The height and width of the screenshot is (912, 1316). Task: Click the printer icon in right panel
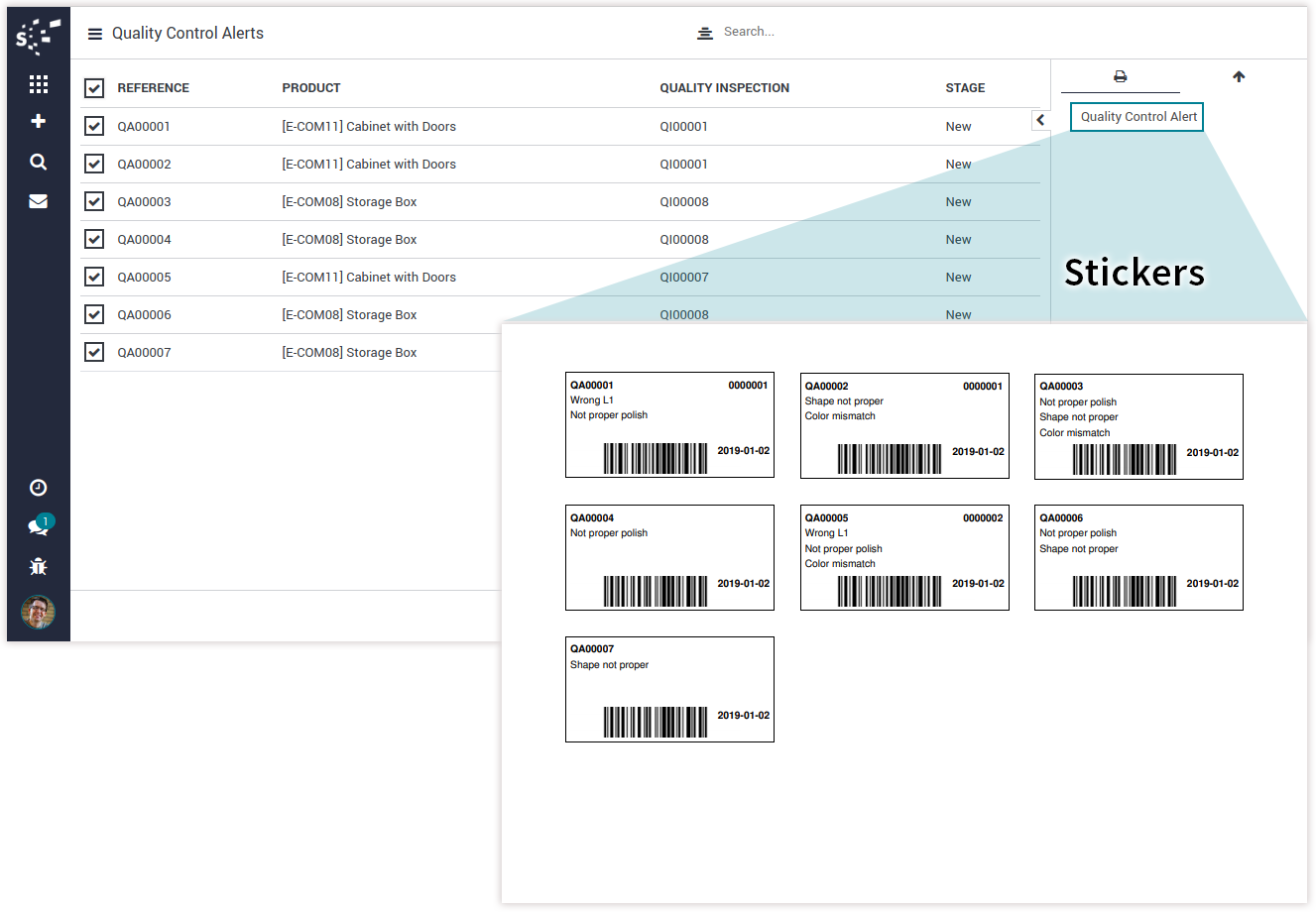point(1120,76)
